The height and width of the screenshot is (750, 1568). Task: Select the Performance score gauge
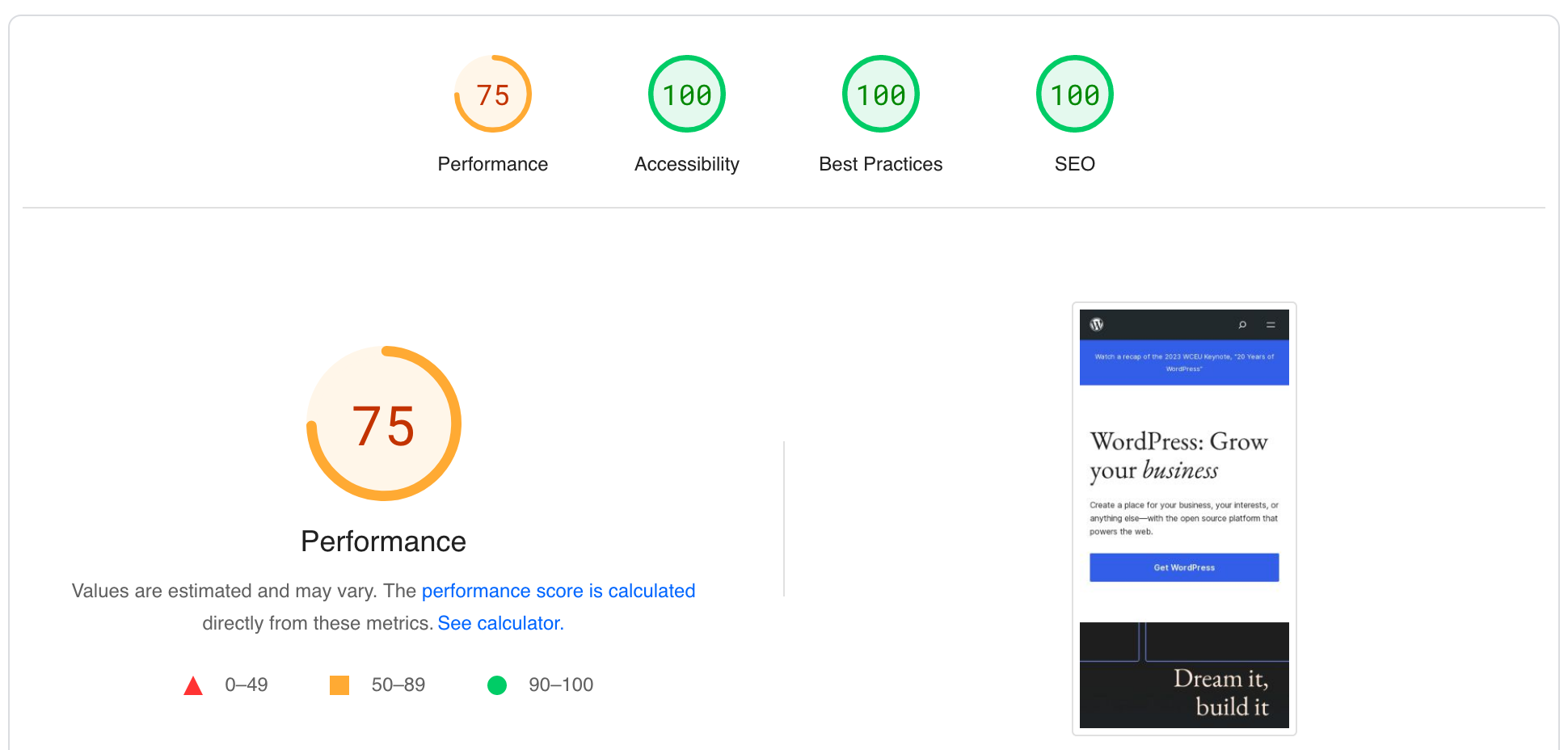pos(493,93)
